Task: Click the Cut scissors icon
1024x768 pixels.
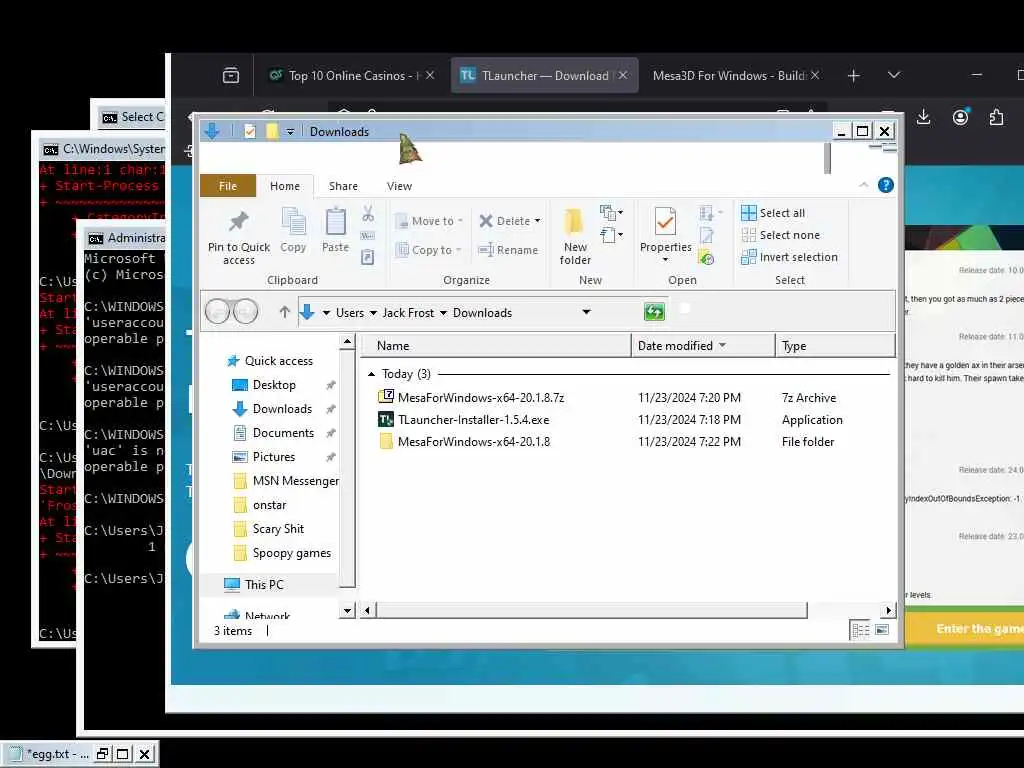Action: coord(368,214)
